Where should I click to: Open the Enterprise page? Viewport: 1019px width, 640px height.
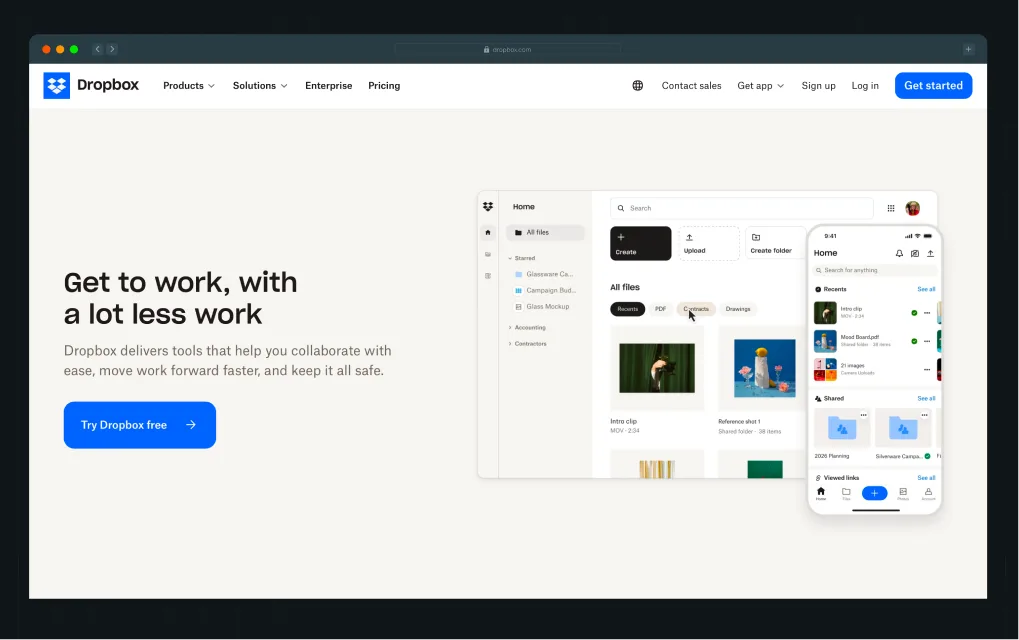point(329,86)
